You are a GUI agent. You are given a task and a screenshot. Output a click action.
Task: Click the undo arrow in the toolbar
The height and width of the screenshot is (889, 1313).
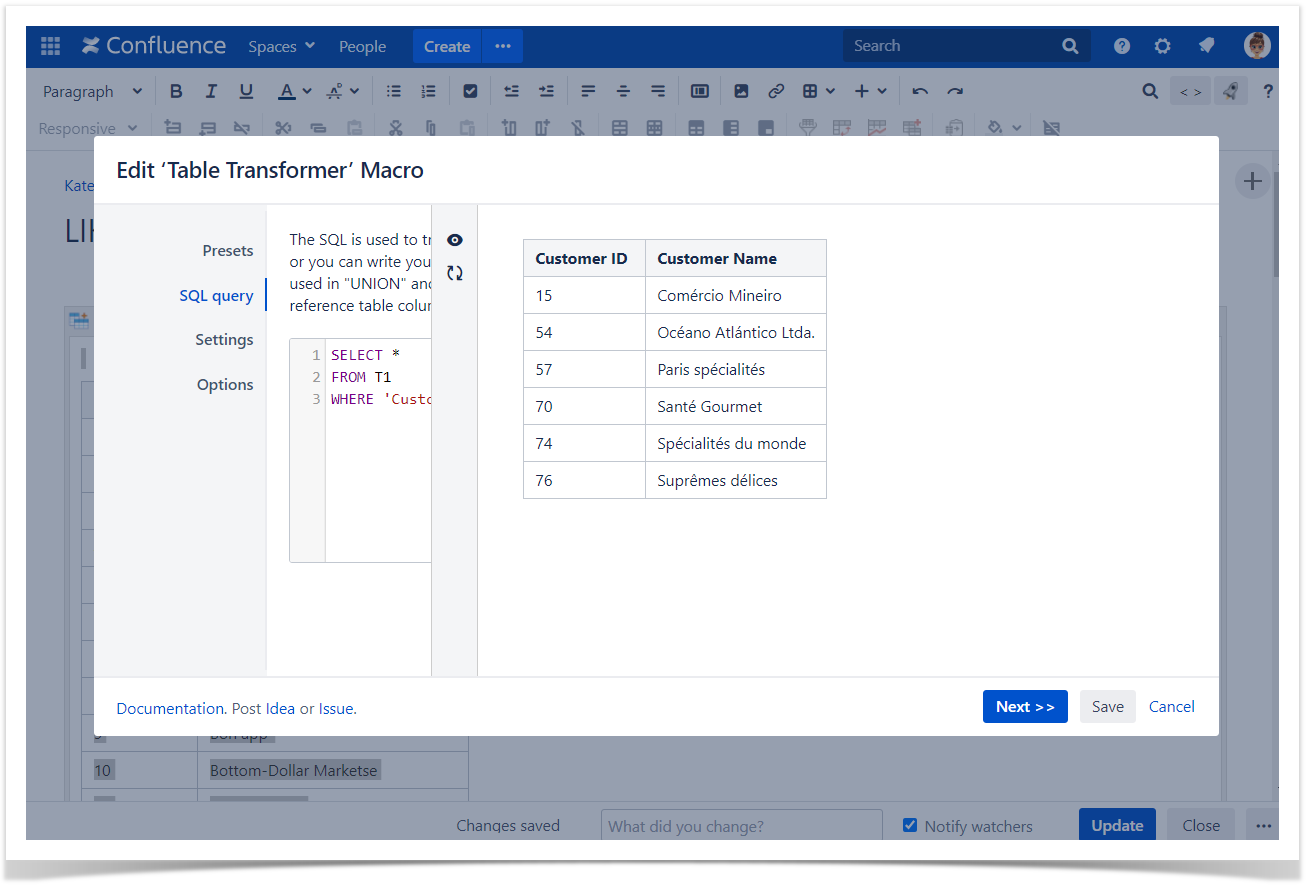(920, 91)
